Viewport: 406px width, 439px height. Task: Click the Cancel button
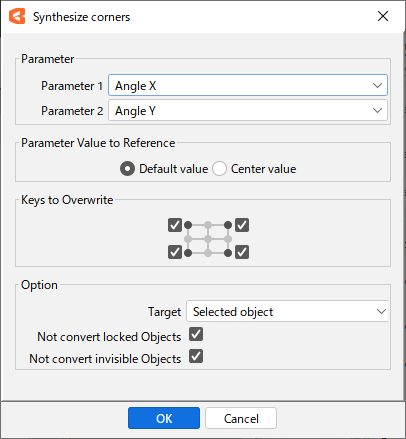(x=241, y=418)
